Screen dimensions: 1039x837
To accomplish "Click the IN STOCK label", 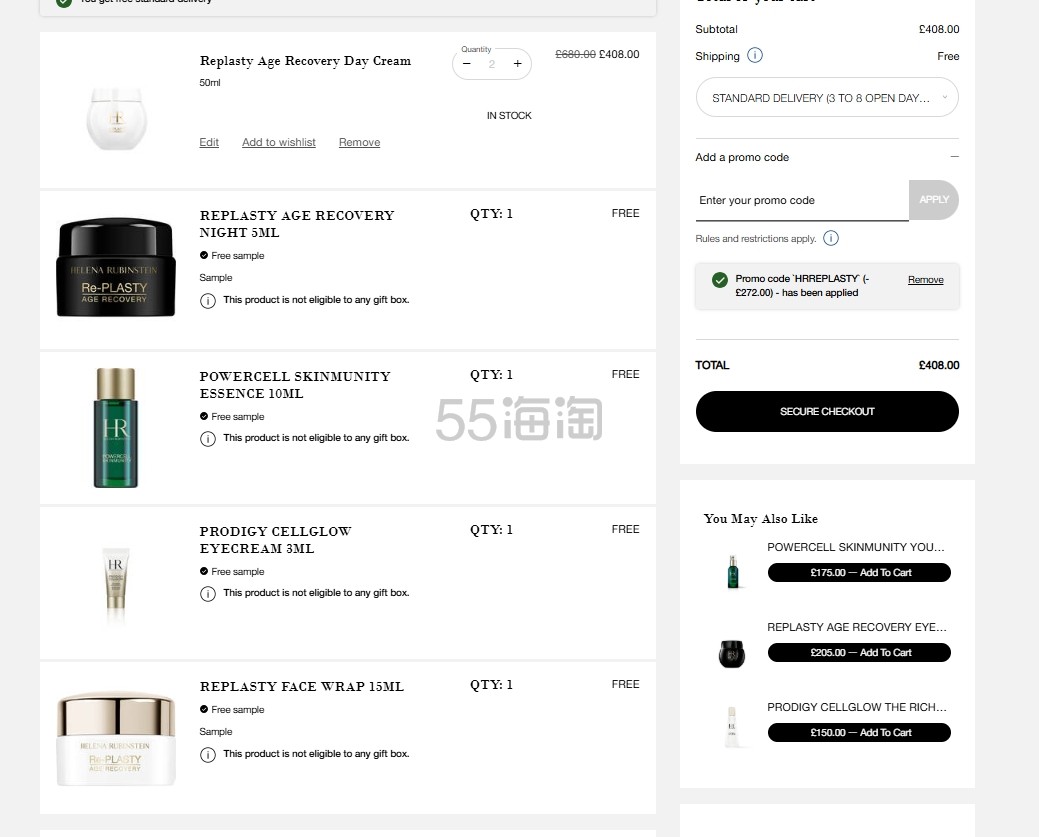I will point(509,115).
